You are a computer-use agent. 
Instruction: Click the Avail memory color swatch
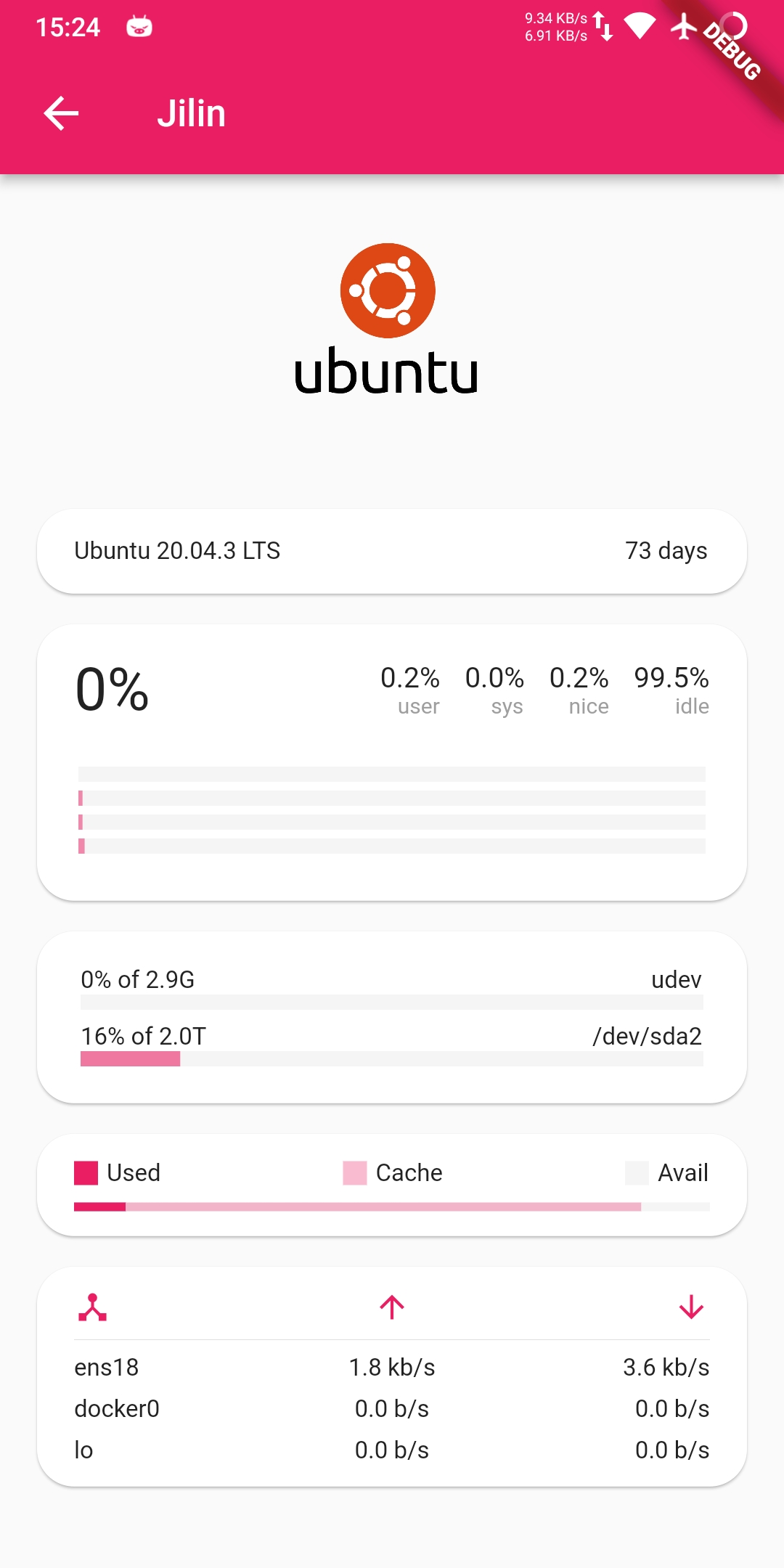tap(637, 1173)
